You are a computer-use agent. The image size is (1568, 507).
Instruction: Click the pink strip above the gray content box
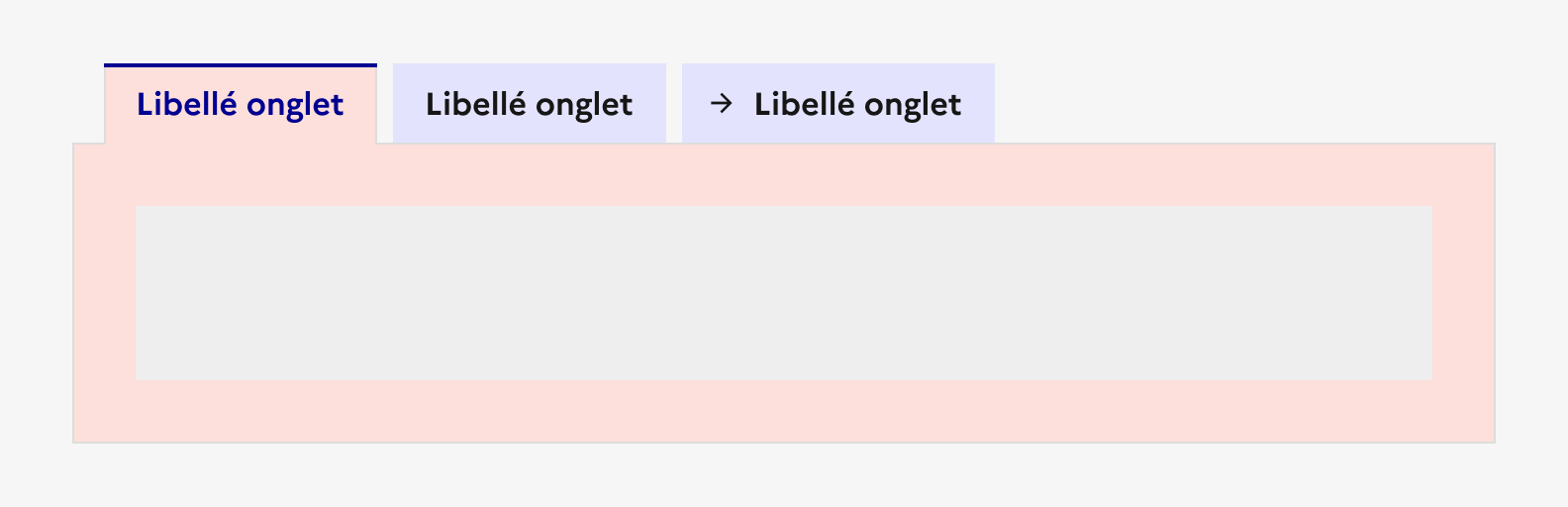pyautogui.click(x=784, y=175)
